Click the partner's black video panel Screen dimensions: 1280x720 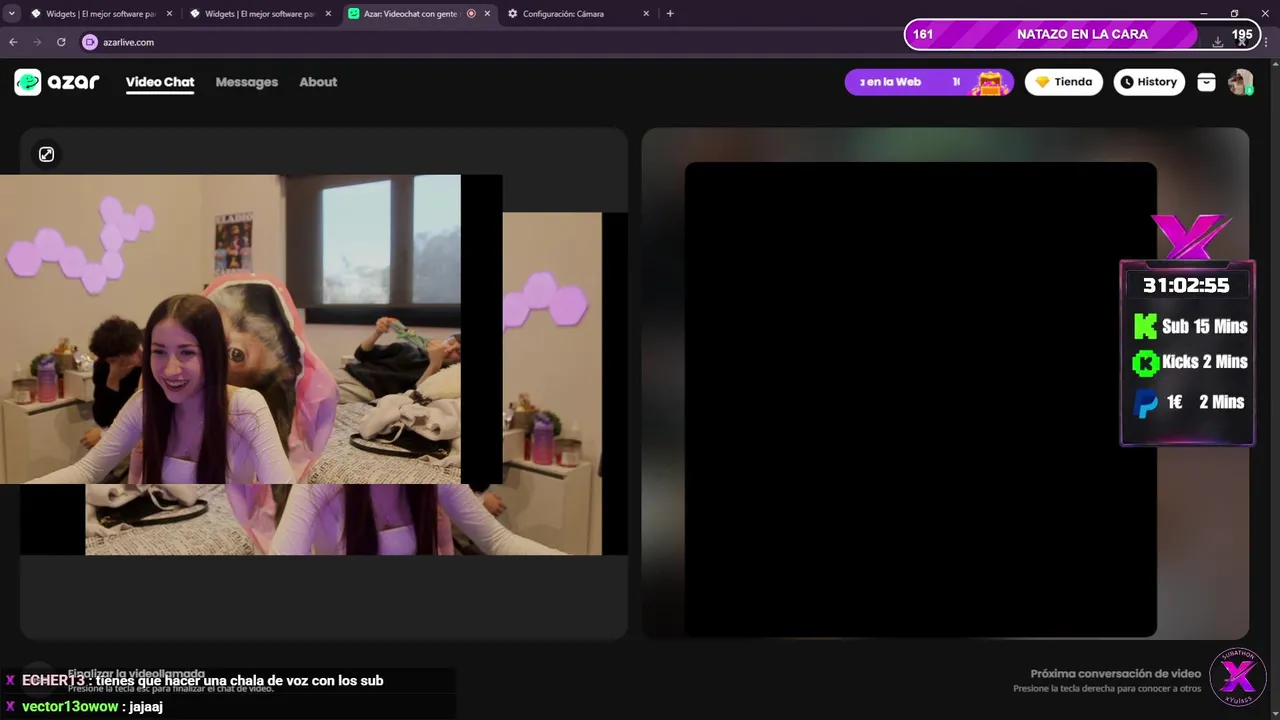coord(920,399)
